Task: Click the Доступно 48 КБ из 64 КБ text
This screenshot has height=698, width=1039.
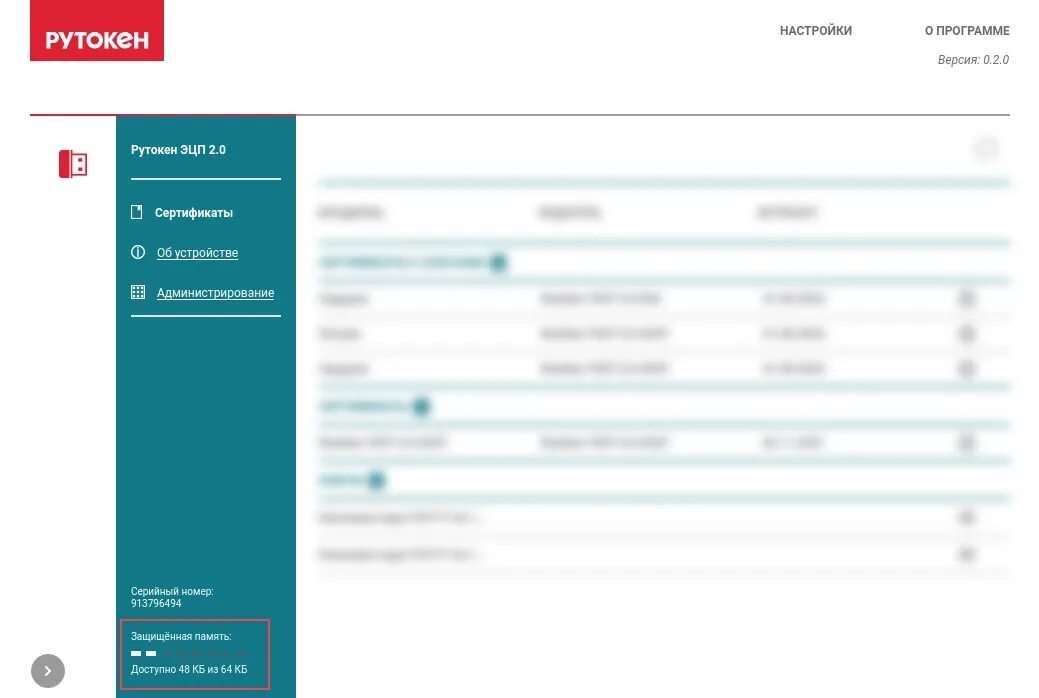Action: [189, 669]
